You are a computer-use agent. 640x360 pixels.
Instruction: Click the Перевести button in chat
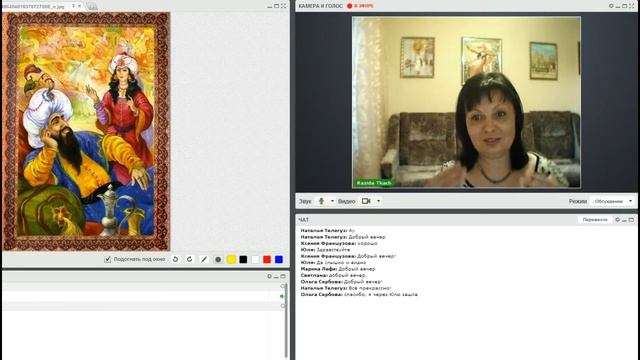coord(595,220)
